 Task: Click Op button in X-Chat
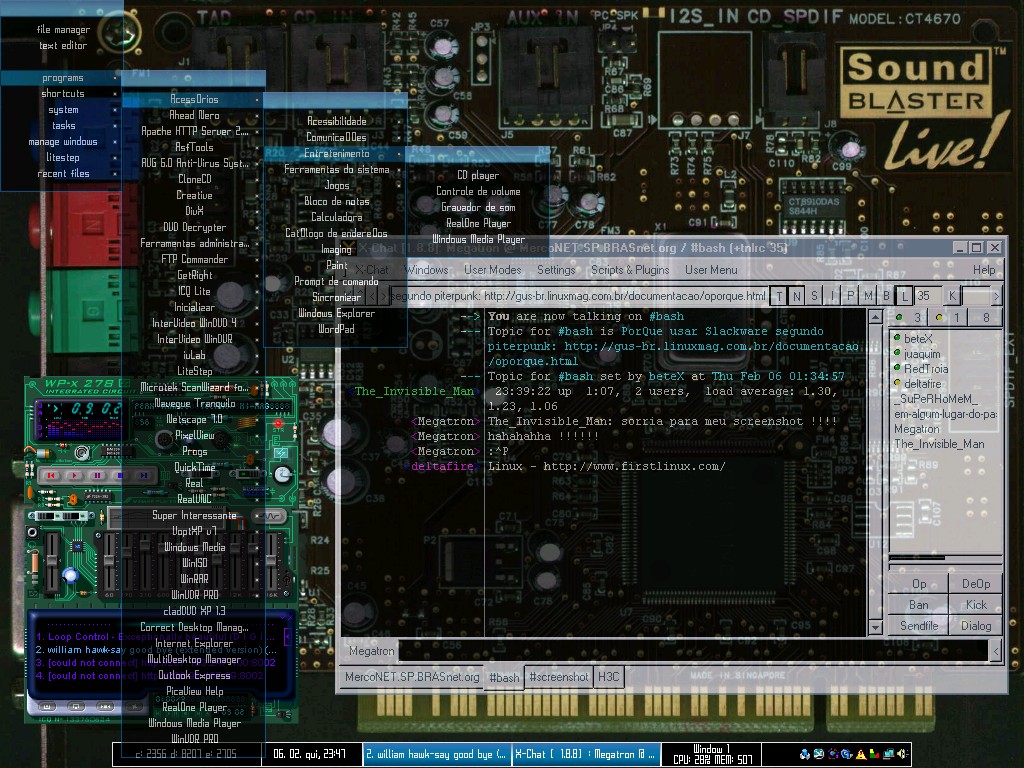[x=918, y=584]
